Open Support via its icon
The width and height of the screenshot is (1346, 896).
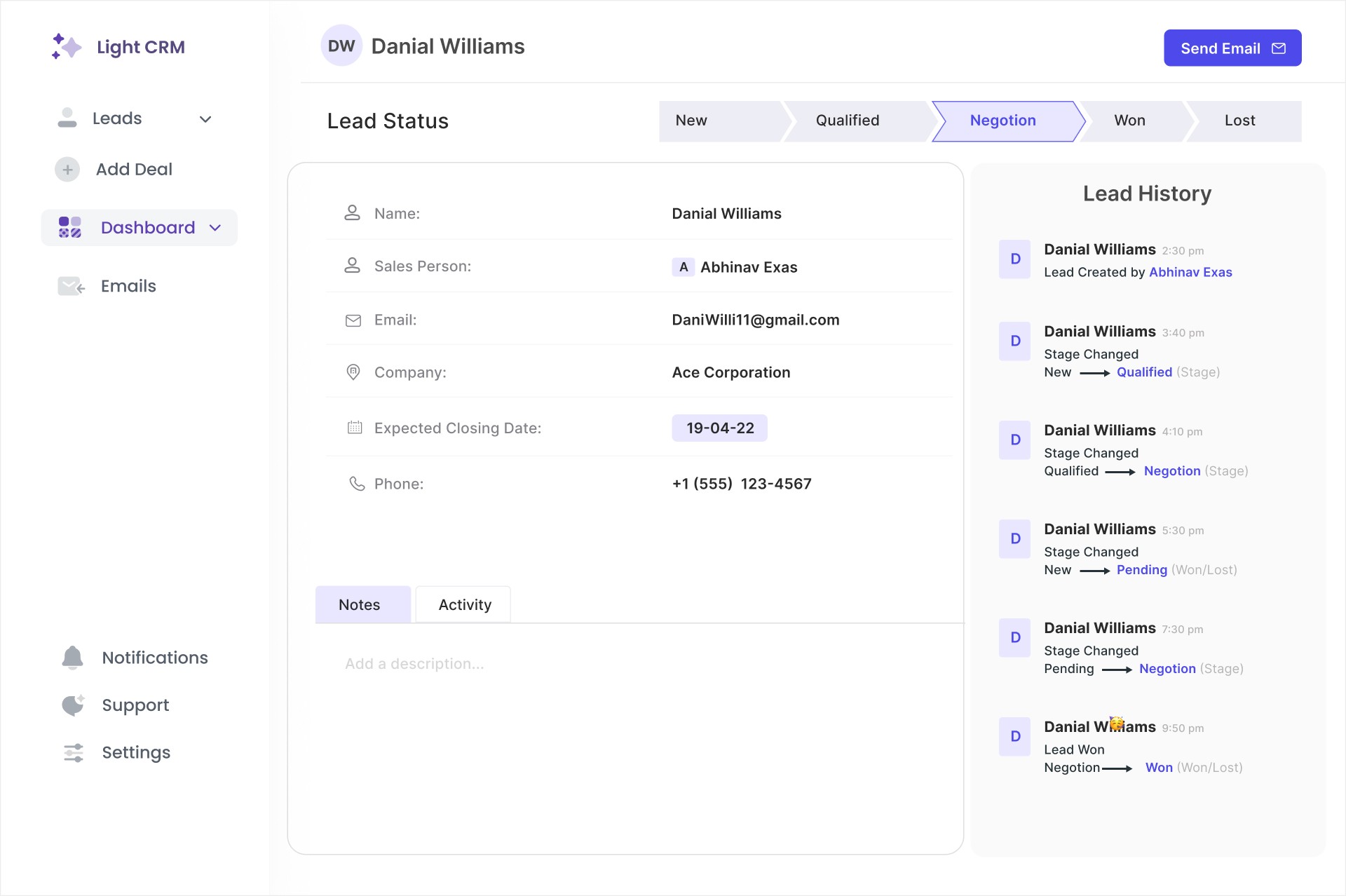point(73,705)
